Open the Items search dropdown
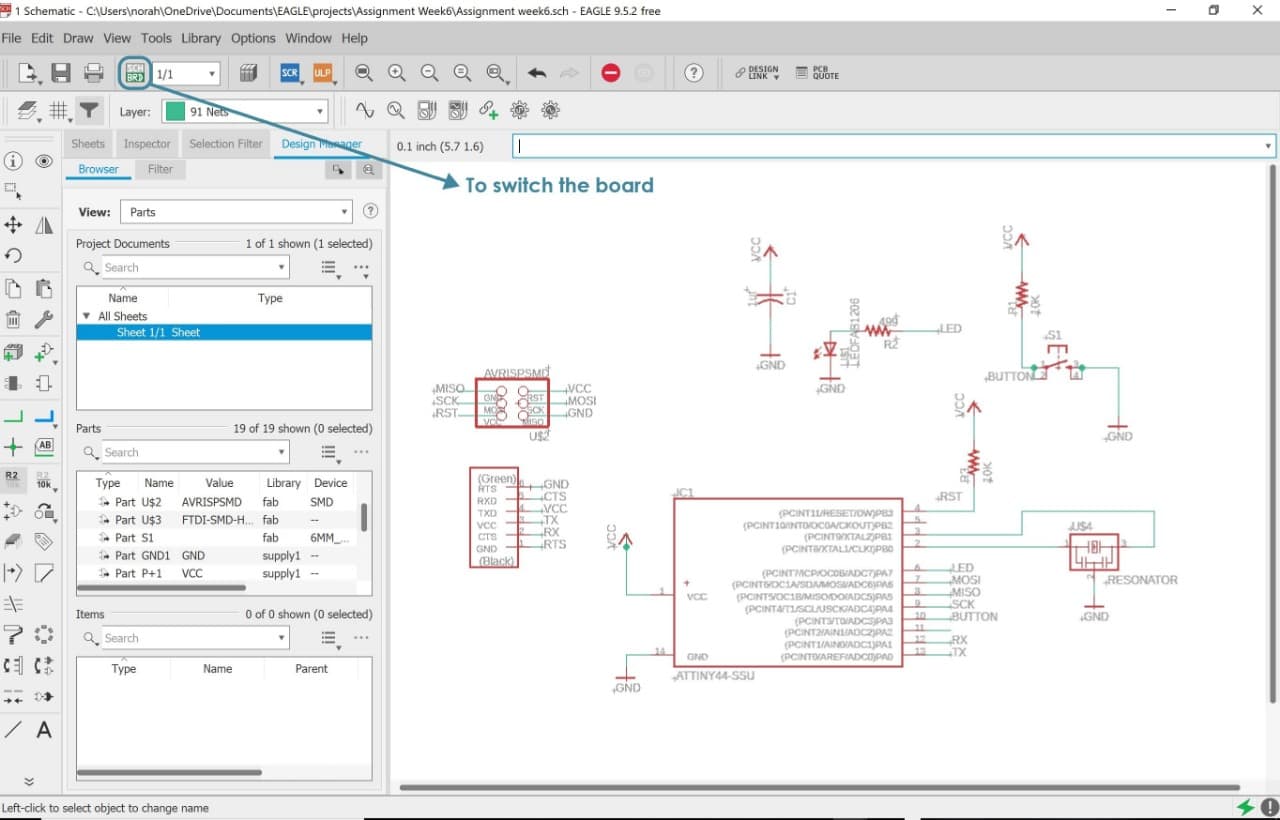The width and height of the screenshot is (1280, 820). click(x=281, y=639)
